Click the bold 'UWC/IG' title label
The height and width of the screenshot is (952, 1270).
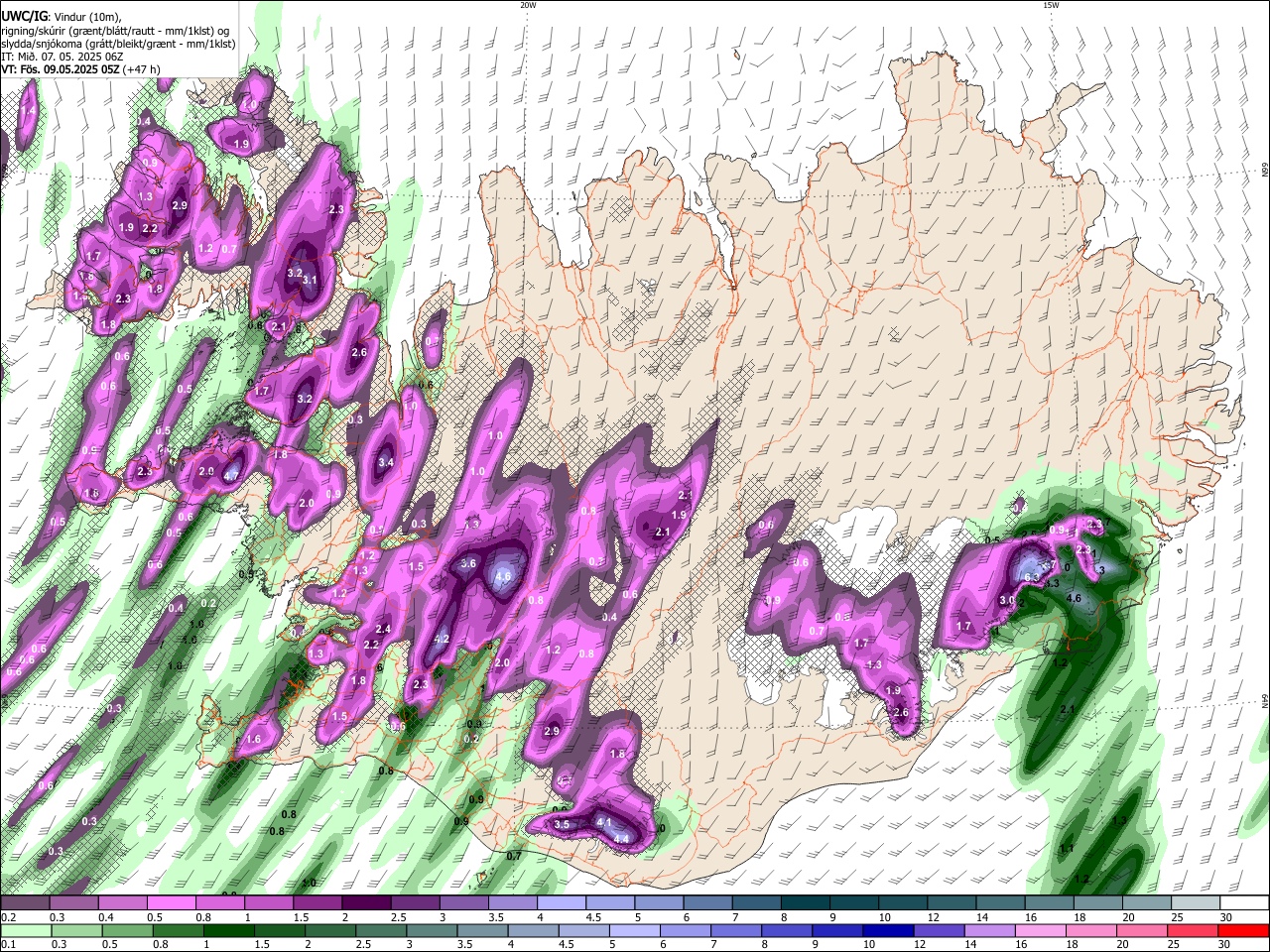pos(24,16)
